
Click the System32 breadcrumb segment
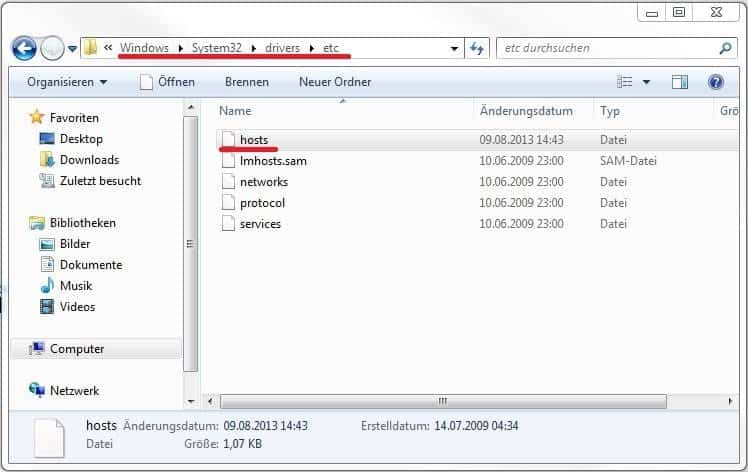[218, 48]
